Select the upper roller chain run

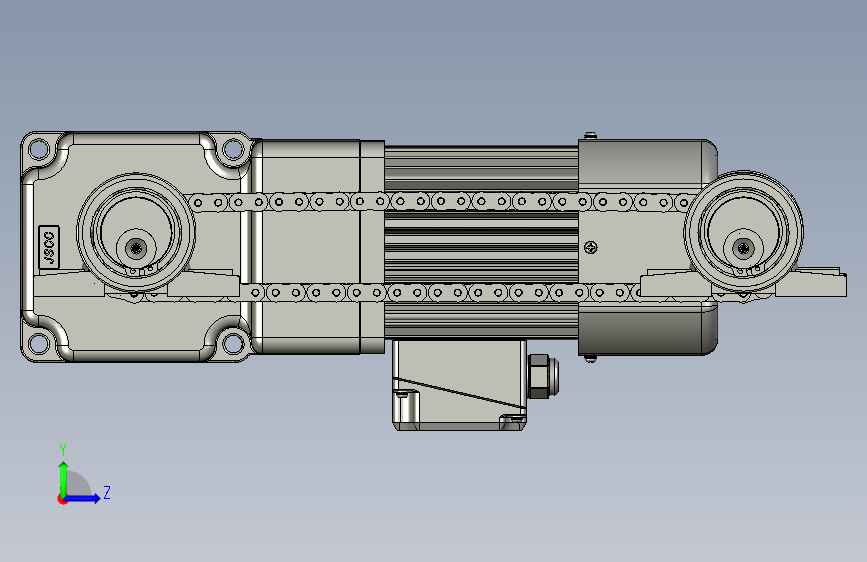click(x=440, y=202)
